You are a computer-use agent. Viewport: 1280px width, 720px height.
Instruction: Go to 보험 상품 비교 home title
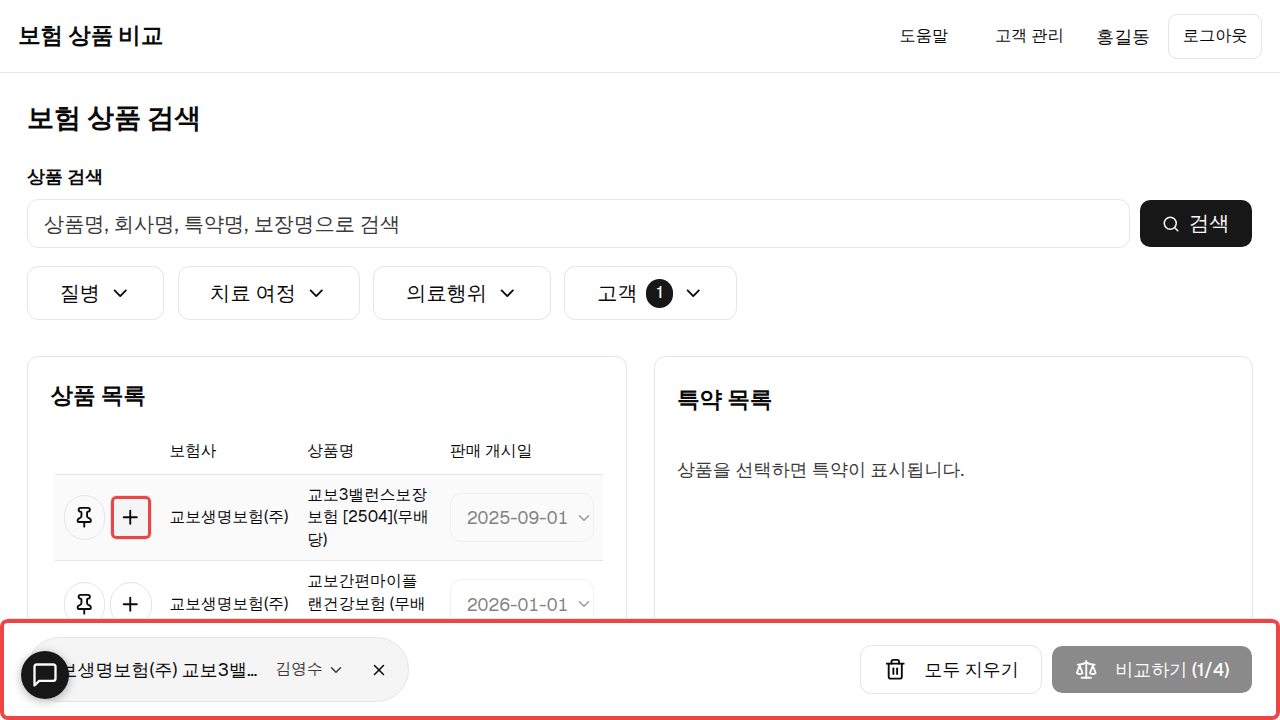91,36
